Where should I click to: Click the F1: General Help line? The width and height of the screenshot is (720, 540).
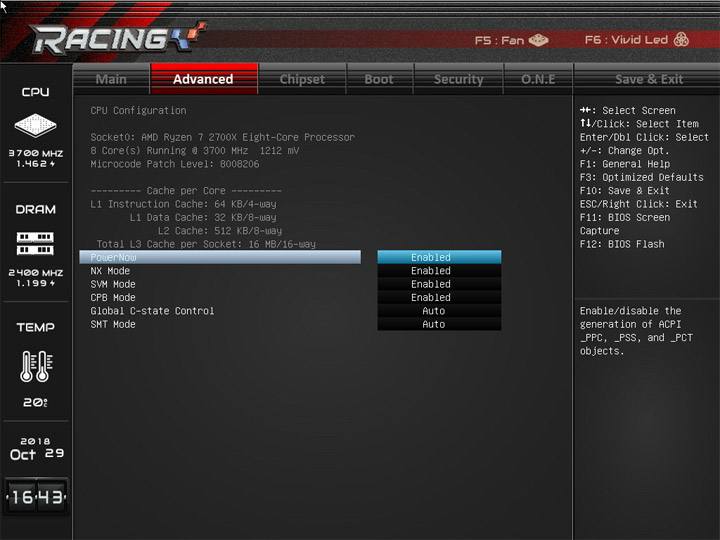624,164
